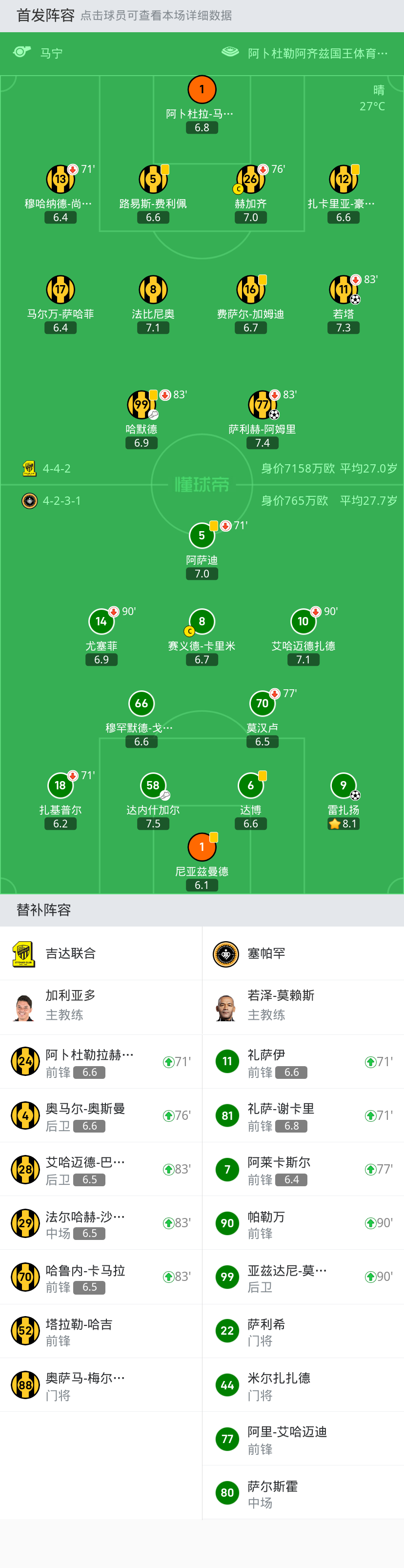Tap the 塞帕罕 club badge in substitutes
The image size is (404, 1568).
point(226,953)
